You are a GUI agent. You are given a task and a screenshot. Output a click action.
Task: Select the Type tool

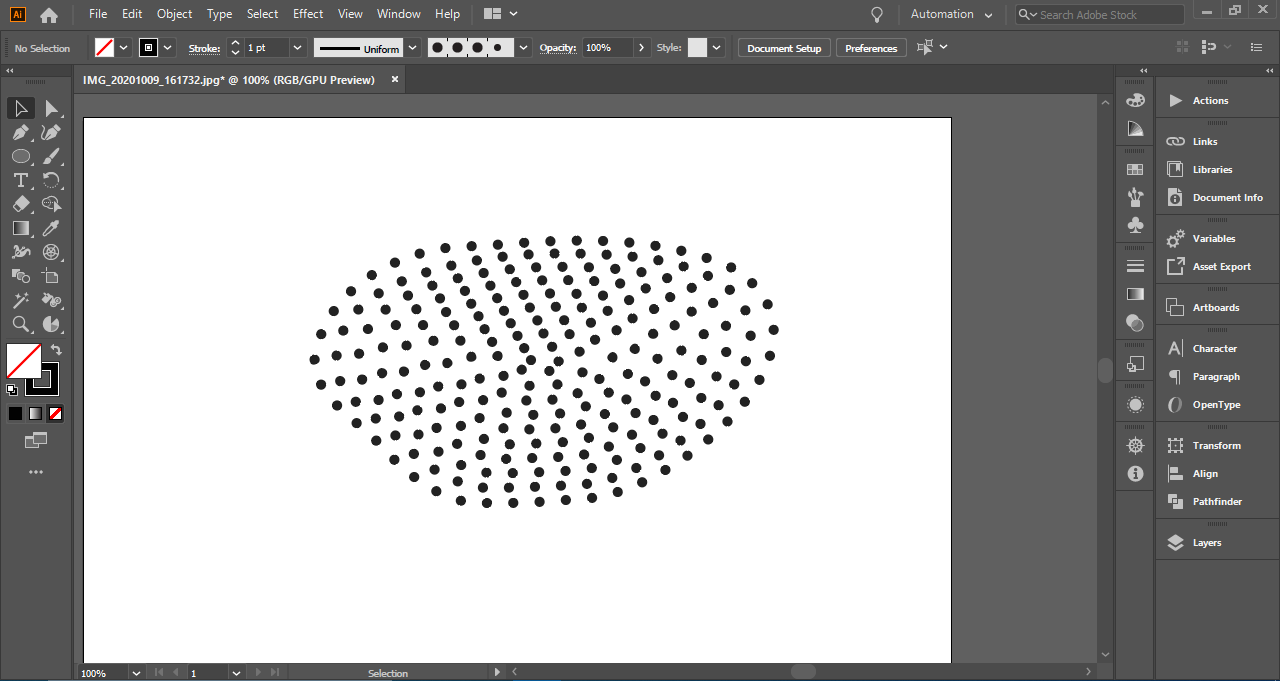(x=21, y=180)
